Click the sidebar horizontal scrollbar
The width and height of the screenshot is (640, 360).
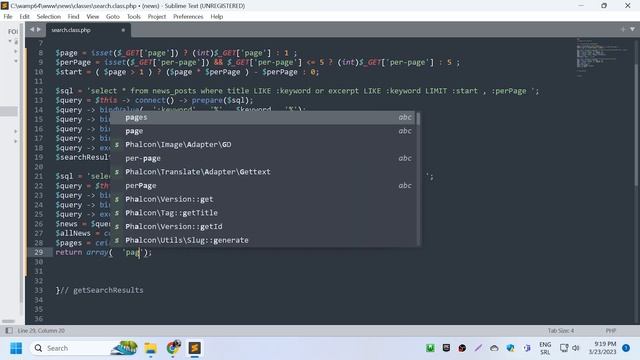tap(8, 321)
